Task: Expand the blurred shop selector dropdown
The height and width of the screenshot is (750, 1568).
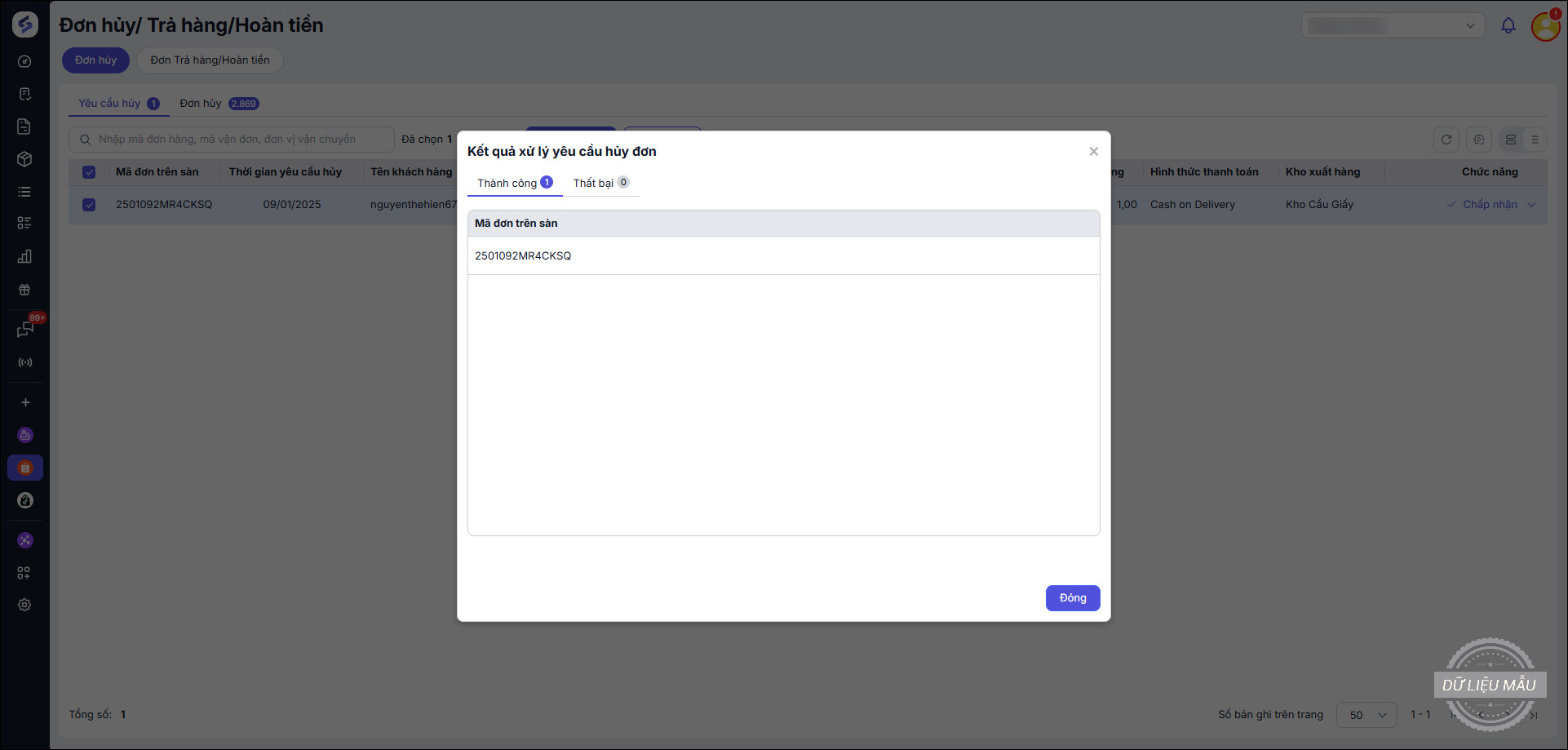Action: pyautogui.click(x=1394, y=26)
